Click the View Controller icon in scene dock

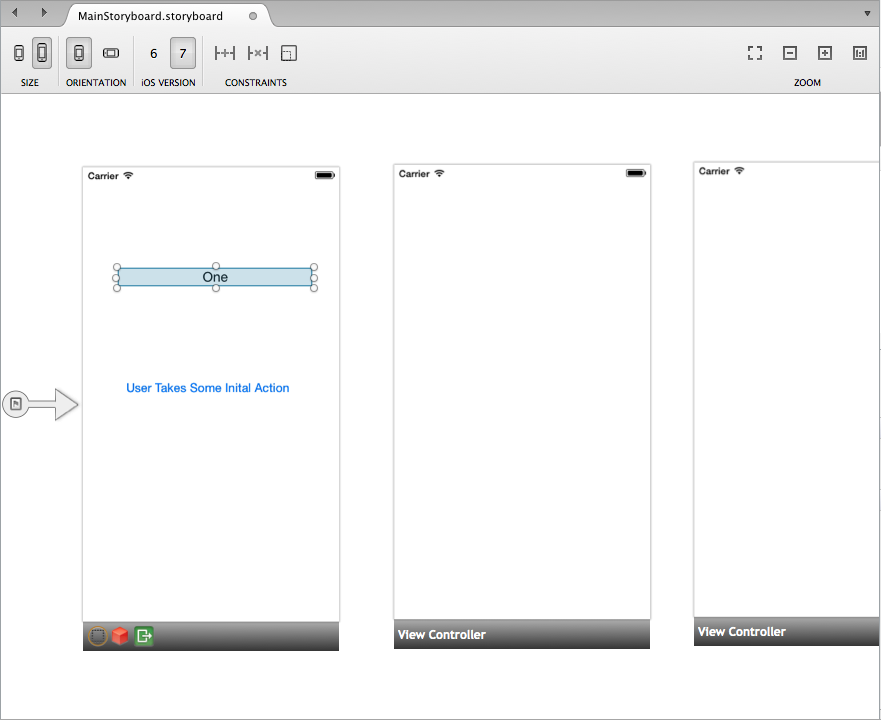click(x=97, y=635)
